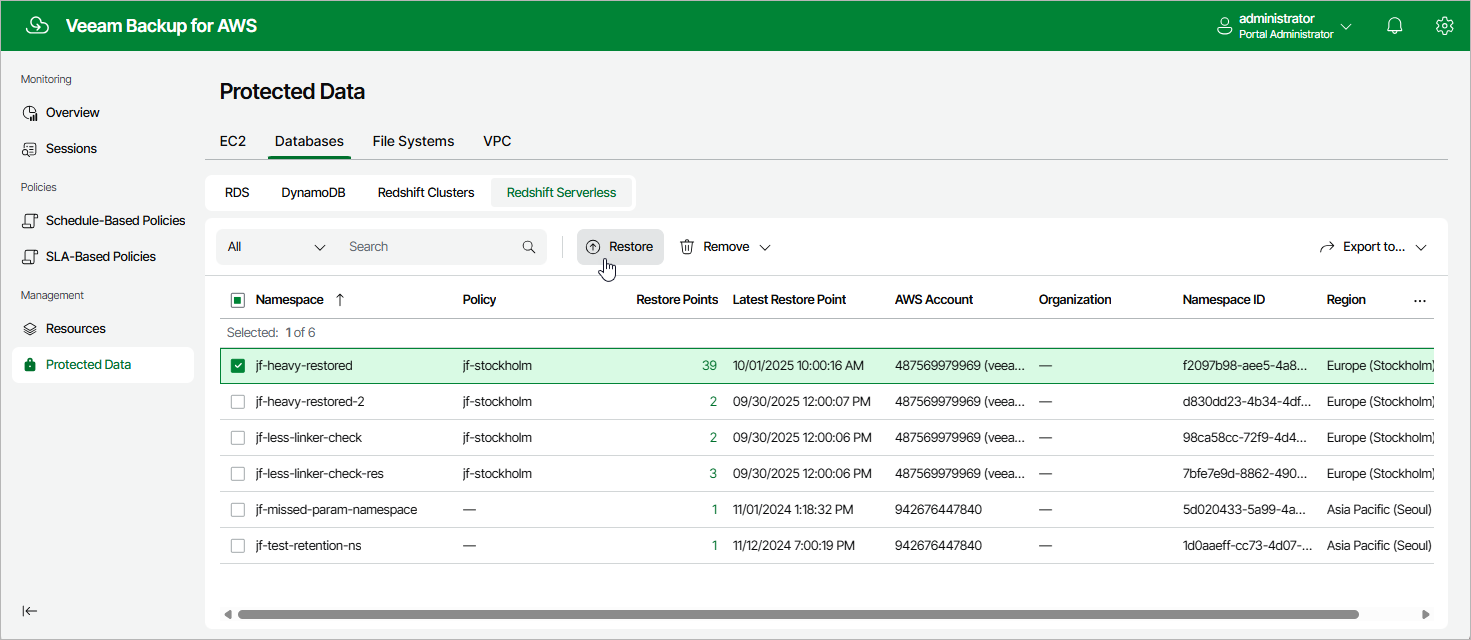Screen dimensions: 1471x640
Task: Click the AWS Account column header
Action: (934, 300)
